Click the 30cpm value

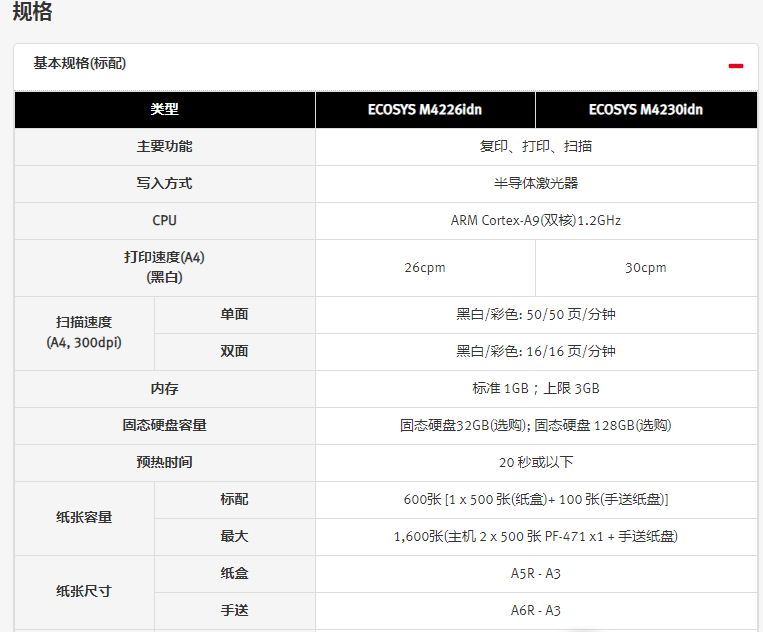pos(646,268)
